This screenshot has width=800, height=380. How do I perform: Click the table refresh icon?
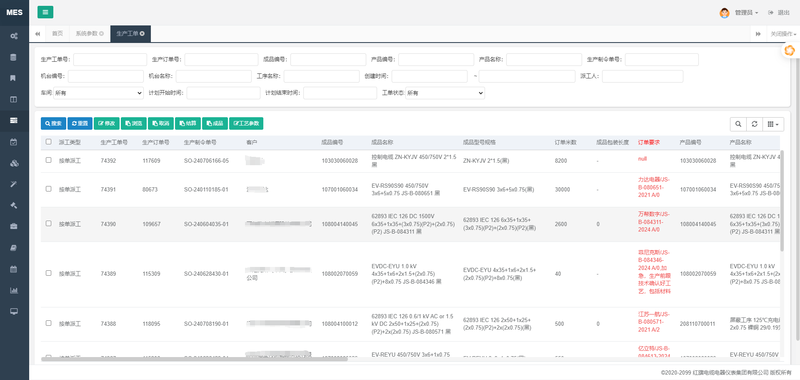click(x=754, y=124)
